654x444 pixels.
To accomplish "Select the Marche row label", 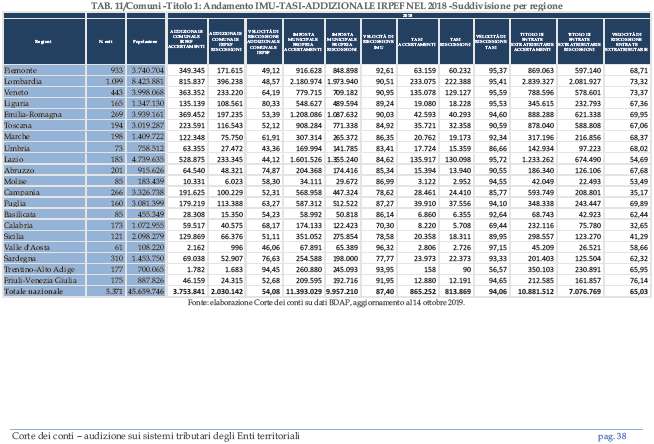I will [17, 136].
